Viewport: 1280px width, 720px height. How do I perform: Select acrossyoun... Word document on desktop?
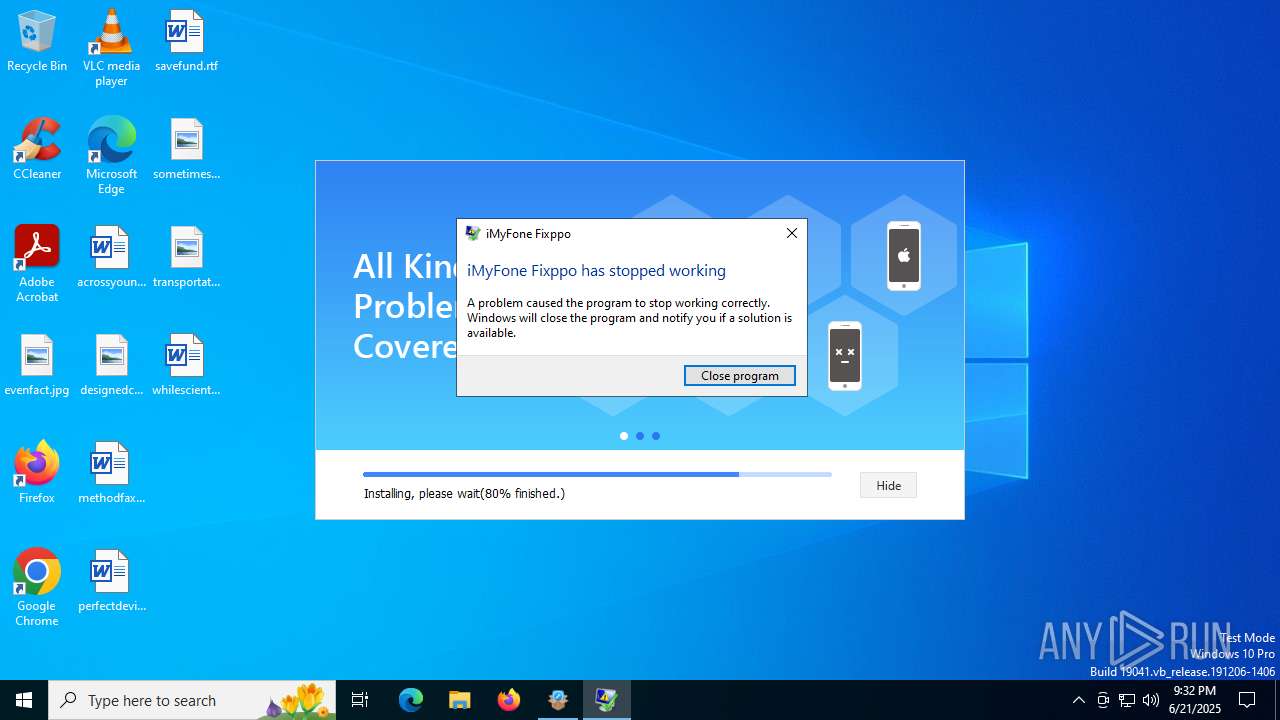[x=111, y=258]
